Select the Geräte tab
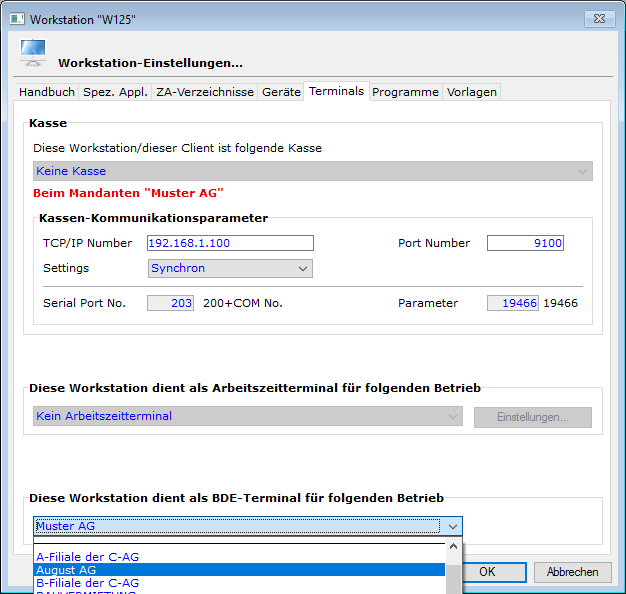Image resolution: width=626 pixels, height=594 pixels. [281, 92]
